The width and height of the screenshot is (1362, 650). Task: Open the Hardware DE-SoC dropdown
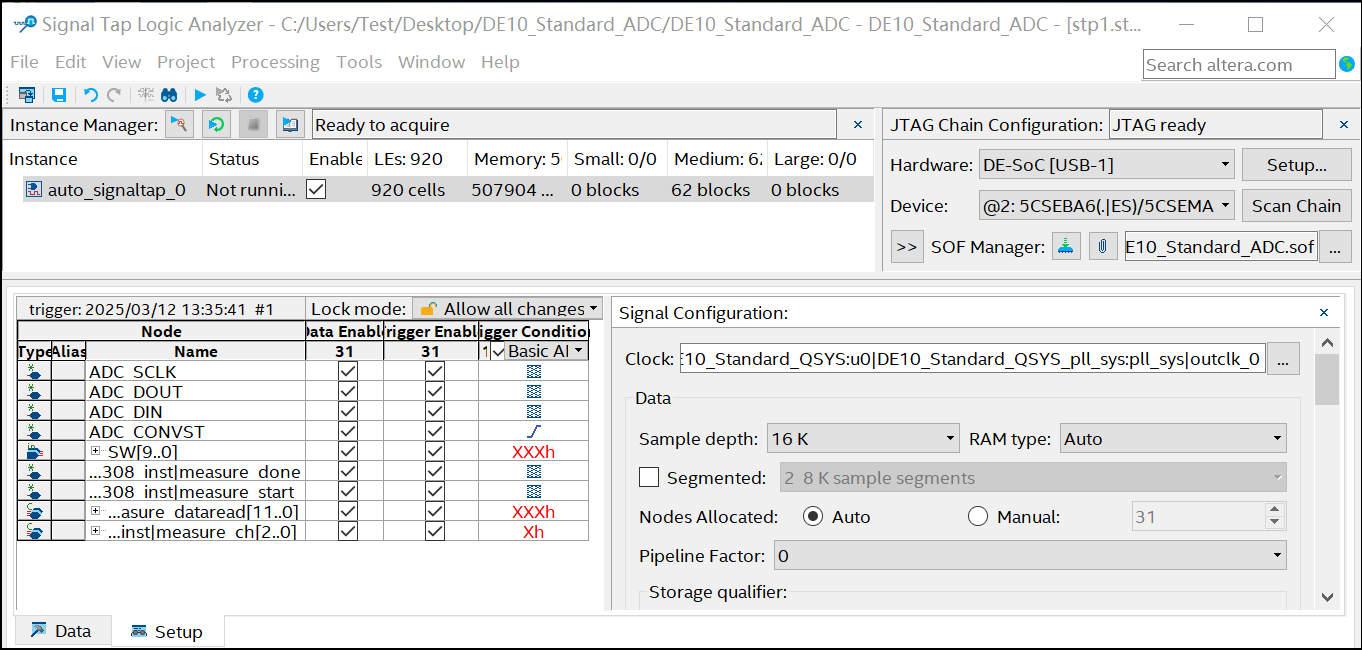click(x=1105, y=164)
